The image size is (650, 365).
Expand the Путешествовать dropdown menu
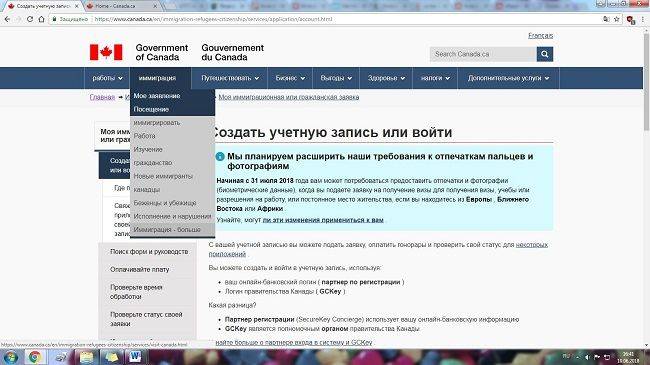pyautogui.click(x=230, y=78)
